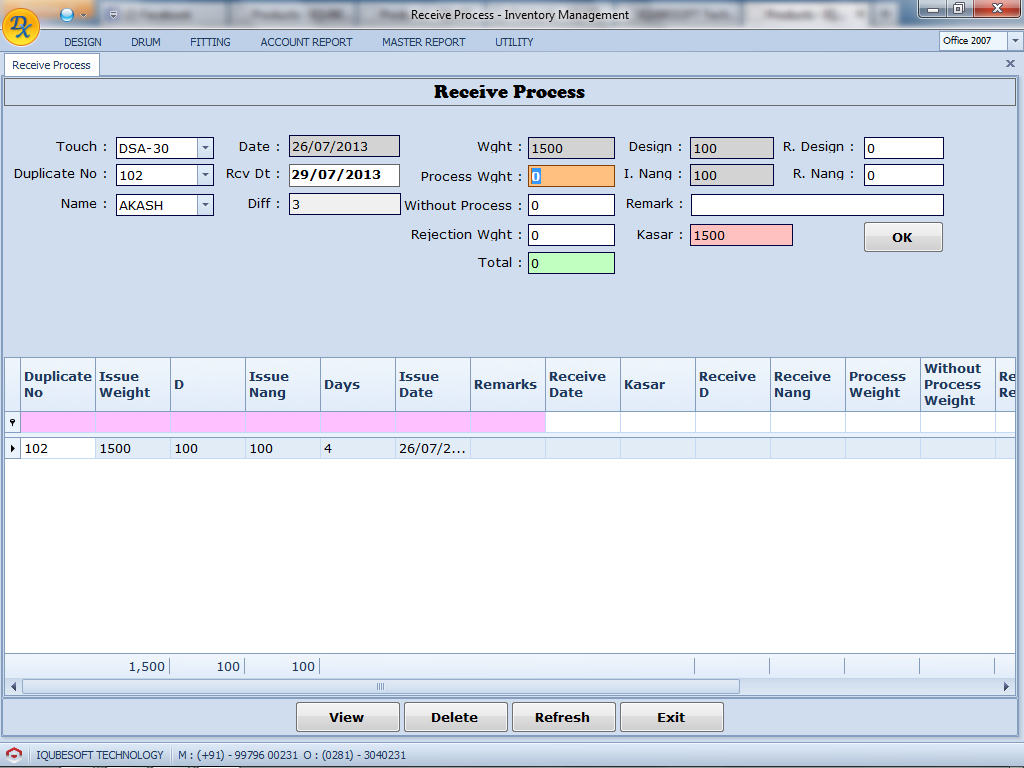Open the MASTER REPORT menu

pyautogui.click(x=423, y=42)
